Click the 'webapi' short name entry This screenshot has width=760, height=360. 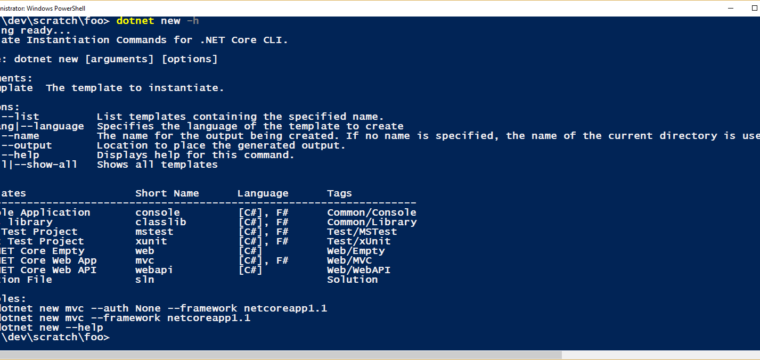(154, 270)
